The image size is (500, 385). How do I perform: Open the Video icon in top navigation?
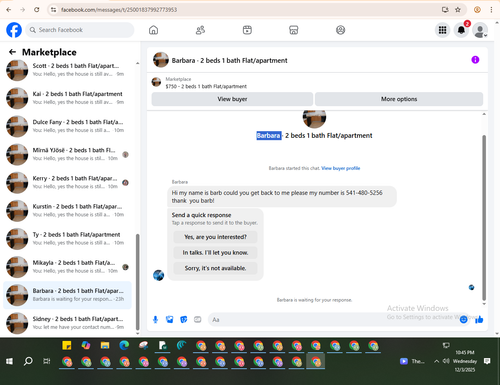click(x=247, y=30)
